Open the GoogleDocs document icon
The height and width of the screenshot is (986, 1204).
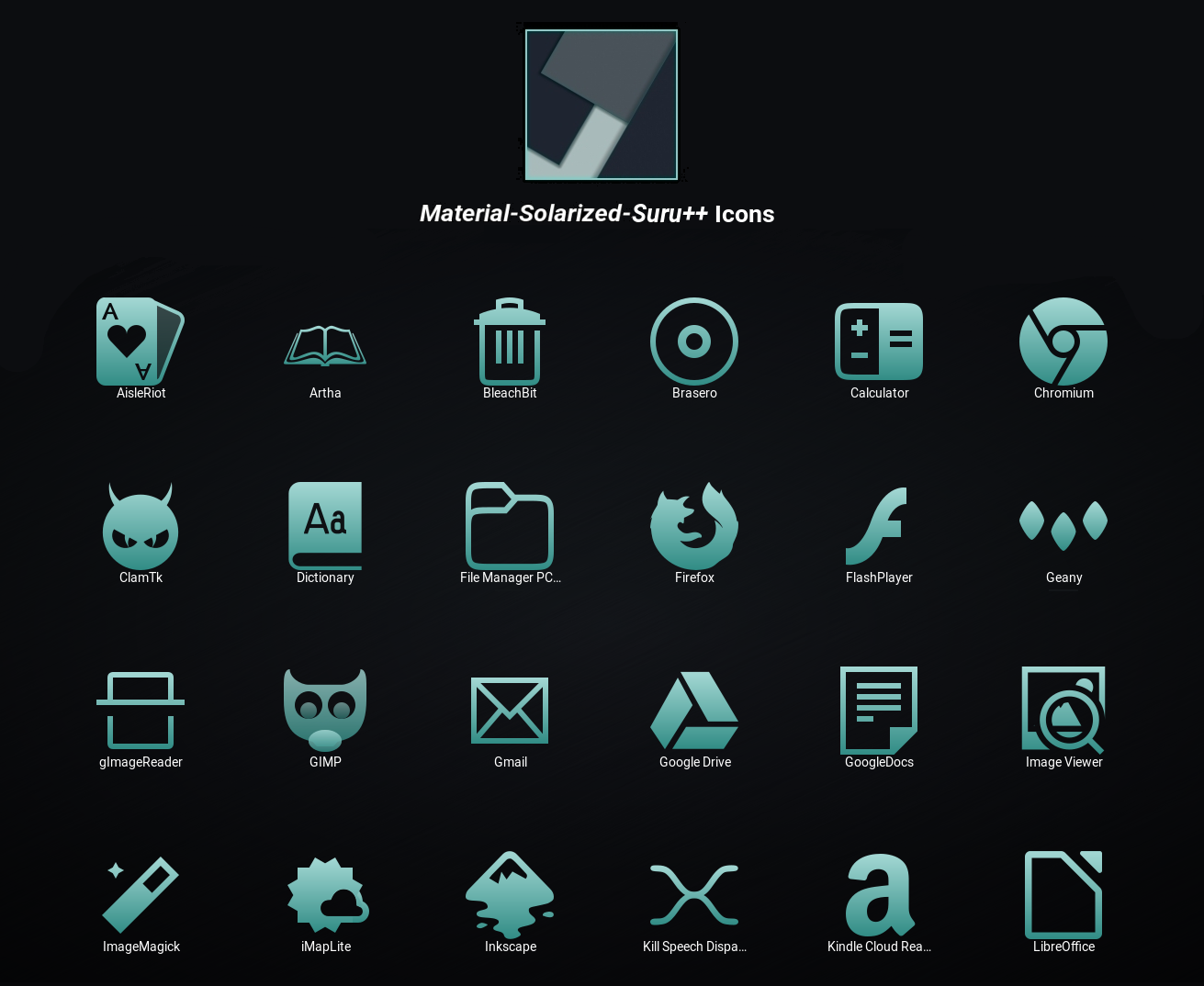point(879,711)
